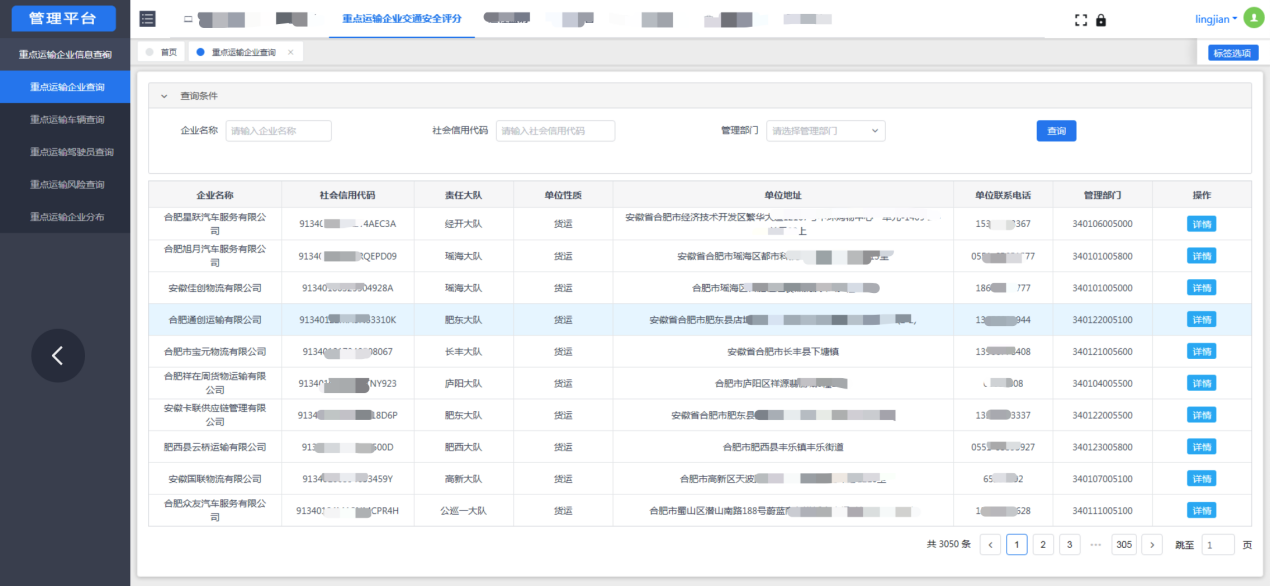This screenshot has width=1270, height=586.
Task: Click the 社会信用代码 input field
Action: pyautogui.click(x=555, y=131)
